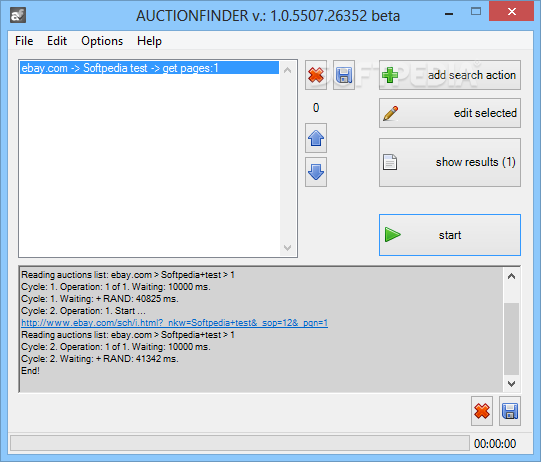This screenshot has height=462, width=541.
Task: Open the Edit menu
Action: (x=57, y=41)
